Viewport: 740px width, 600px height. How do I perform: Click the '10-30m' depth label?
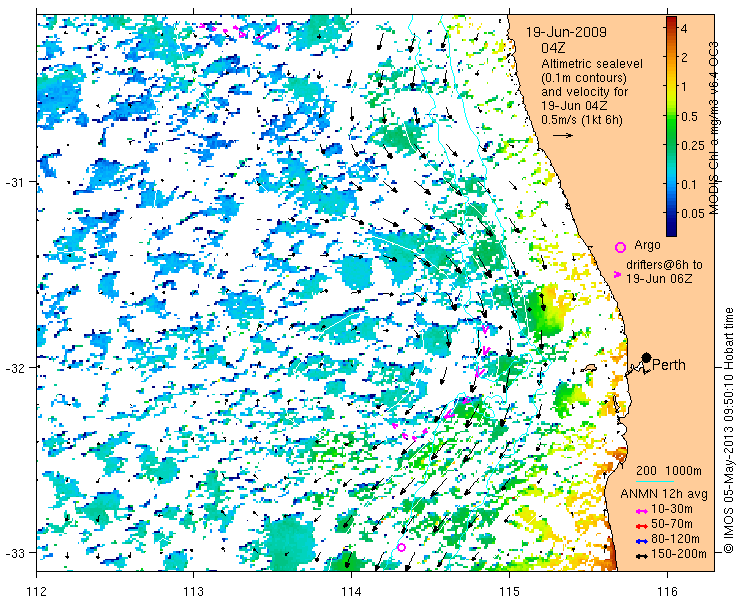672,510
